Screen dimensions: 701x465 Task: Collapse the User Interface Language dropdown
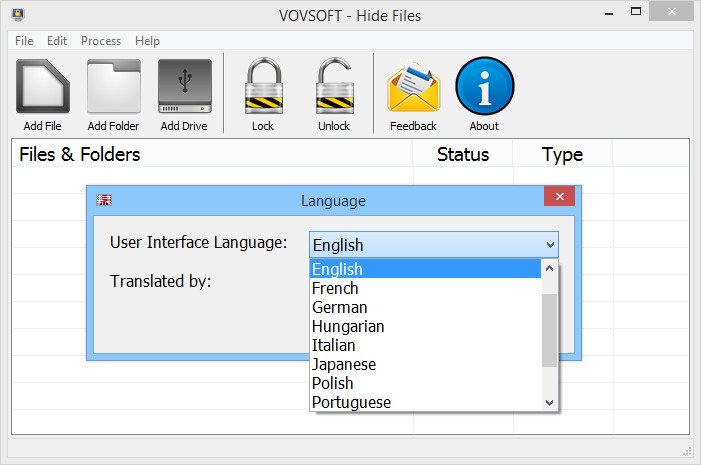pyautogui.click(x=549, y=245)
